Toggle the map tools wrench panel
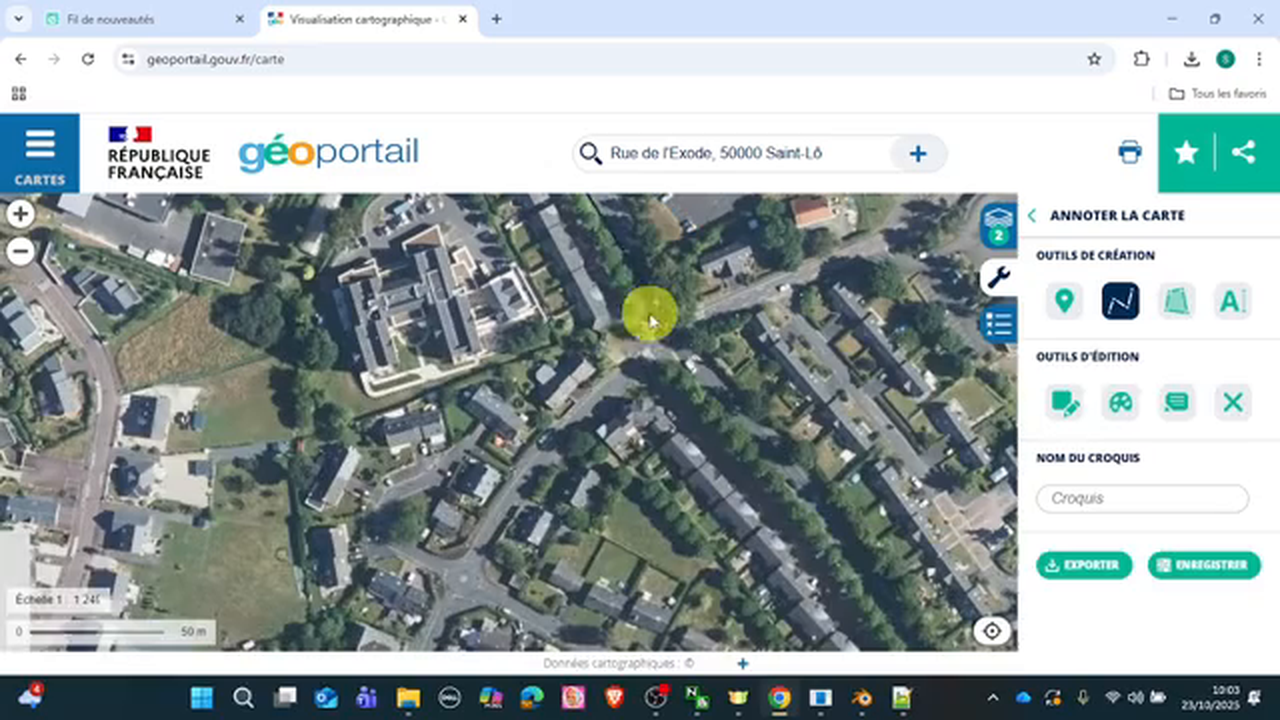The width and height of the screenshot is (1280, 720). pyautogui.click(x=998, y=277)
